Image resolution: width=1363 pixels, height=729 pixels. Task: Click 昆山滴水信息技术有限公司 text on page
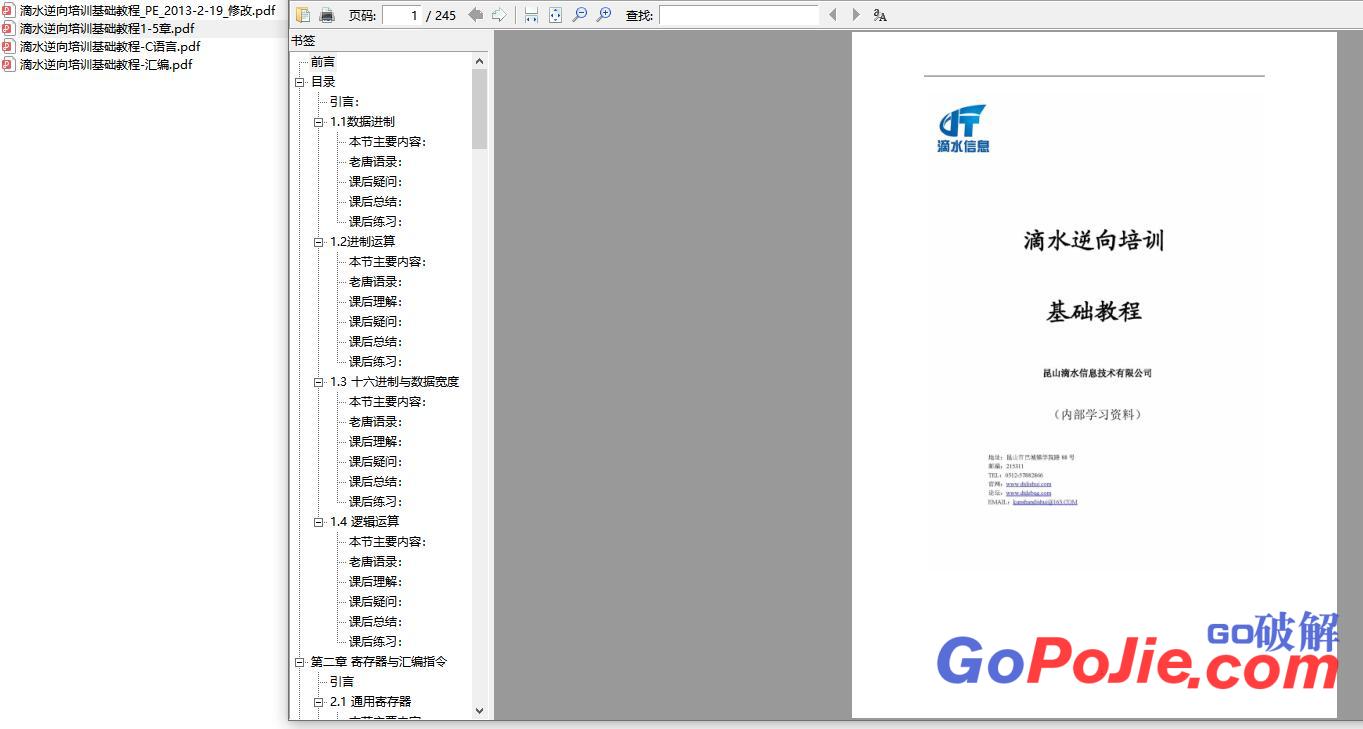click(x=1097, y=373)
